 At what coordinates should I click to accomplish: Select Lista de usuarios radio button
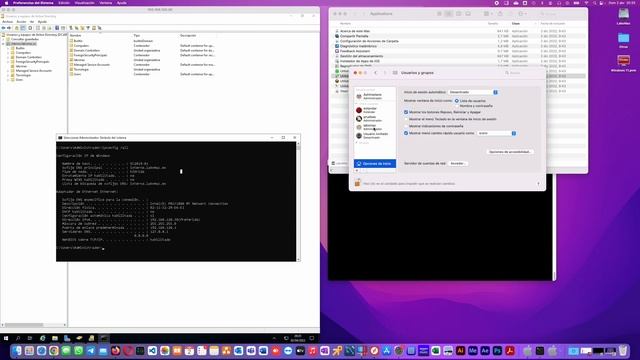click(457, 100)
